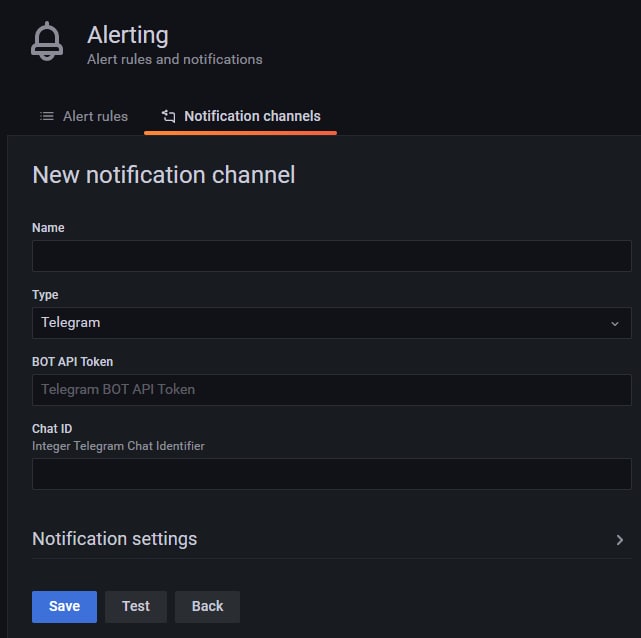Image resolution: width=641 pixels, height=638 pixels.
Task: Click the New notification channel heading
Action: pos(164,175)
